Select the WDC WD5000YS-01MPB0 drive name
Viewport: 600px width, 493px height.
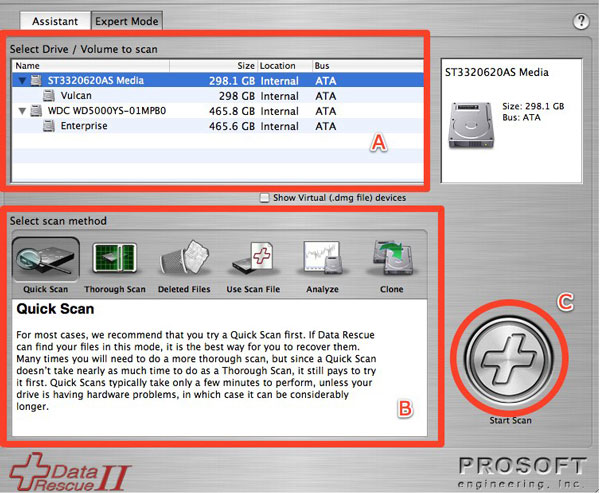107,111
